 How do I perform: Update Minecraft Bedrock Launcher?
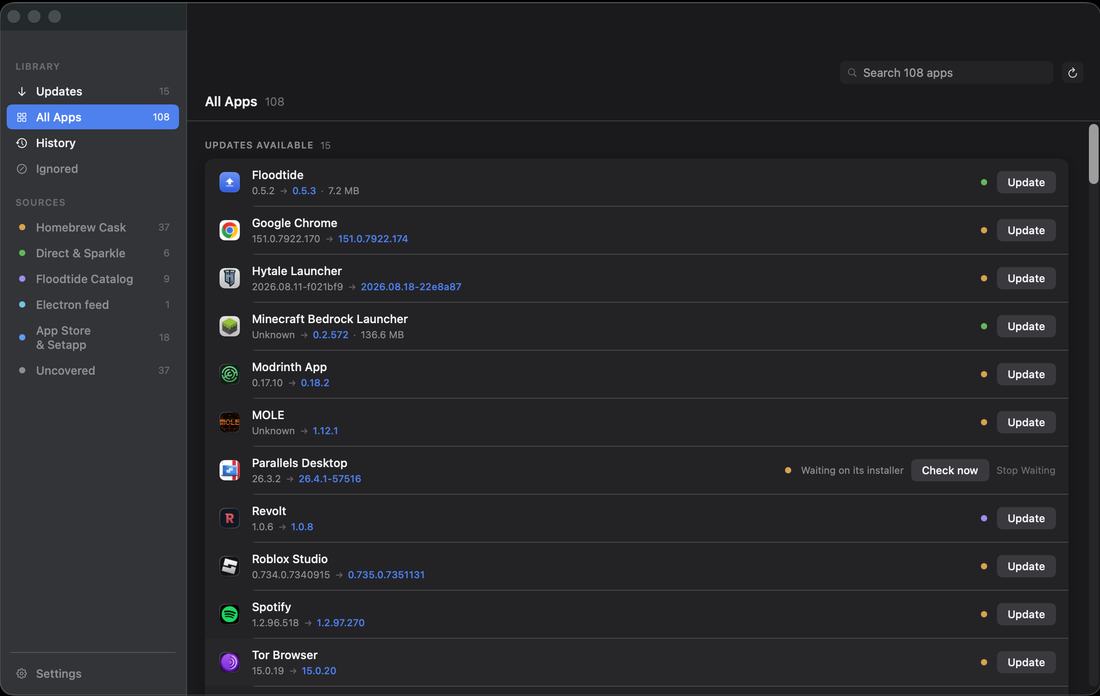[1026, 326]
